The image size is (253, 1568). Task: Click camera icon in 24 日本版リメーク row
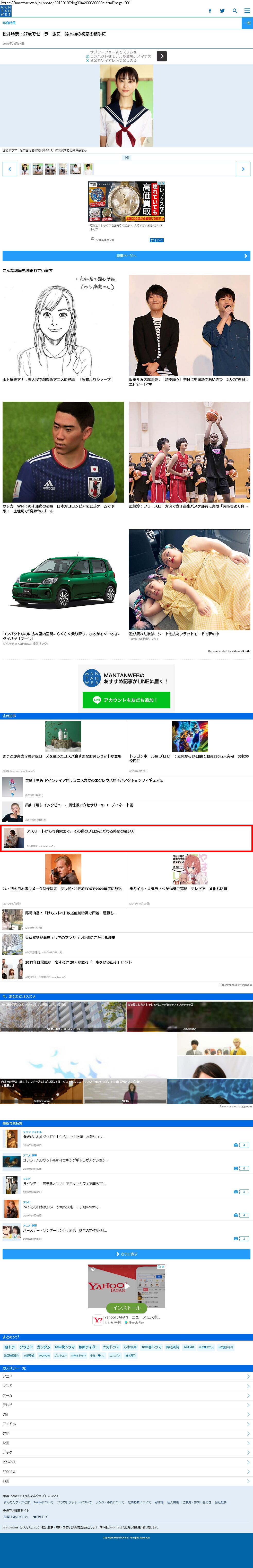click(x=236, y=1215)
